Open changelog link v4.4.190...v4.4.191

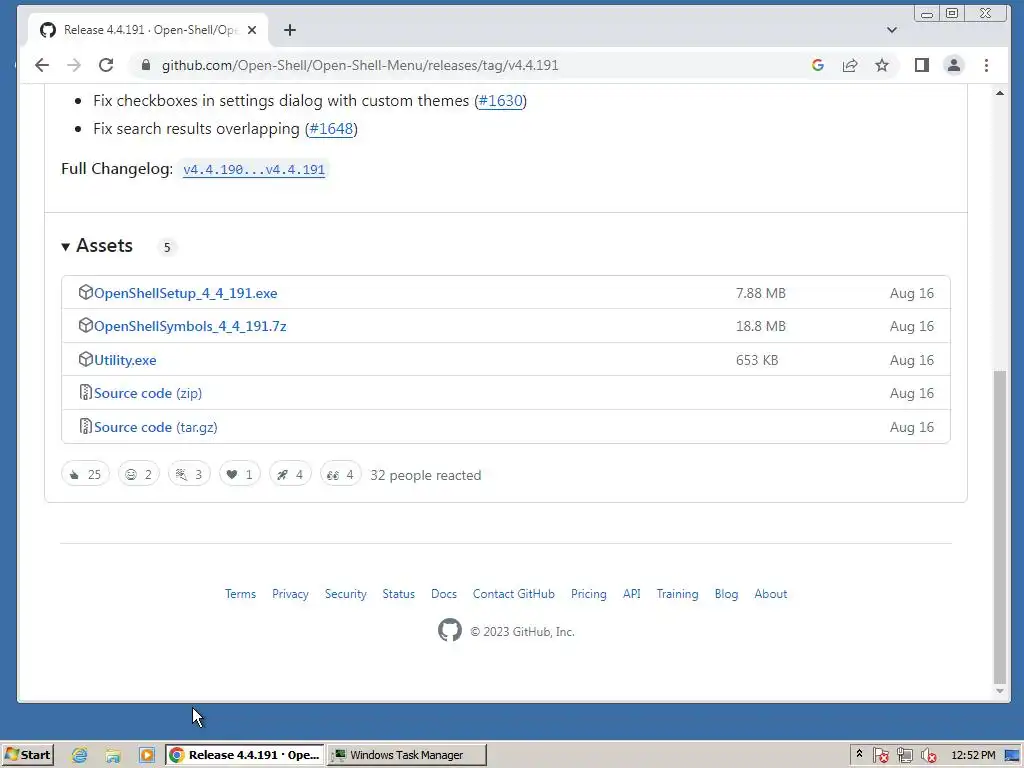tap(253, 169)
